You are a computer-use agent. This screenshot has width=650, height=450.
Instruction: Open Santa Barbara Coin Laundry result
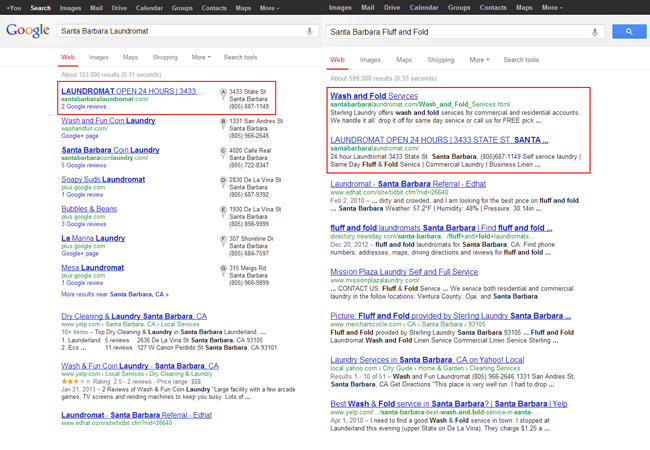point(110,150)
